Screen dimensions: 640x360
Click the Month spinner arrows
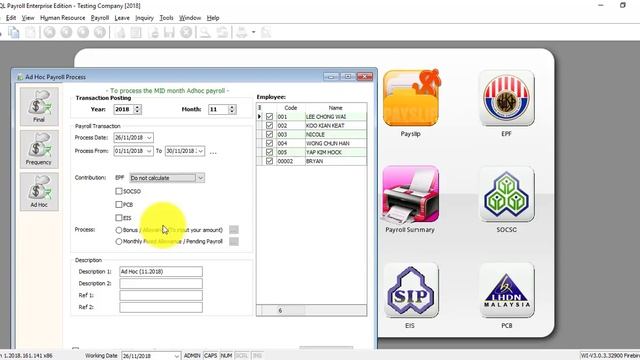(x=232, y=109)
